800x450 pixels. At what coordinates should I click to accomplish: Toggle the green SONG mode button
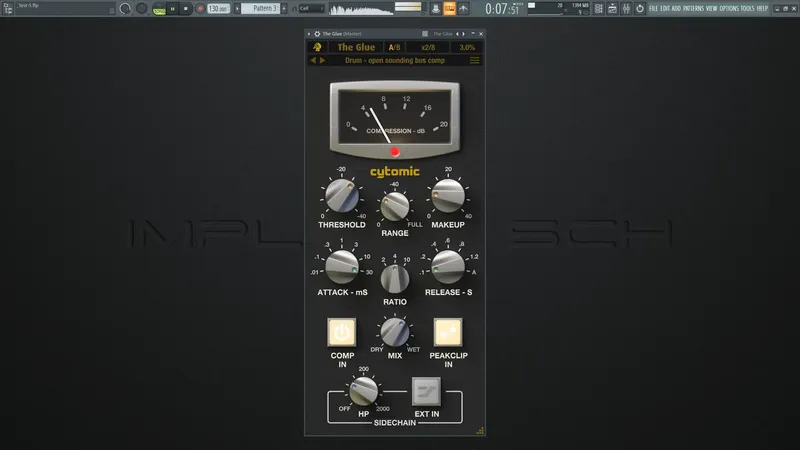pos(159,9)
